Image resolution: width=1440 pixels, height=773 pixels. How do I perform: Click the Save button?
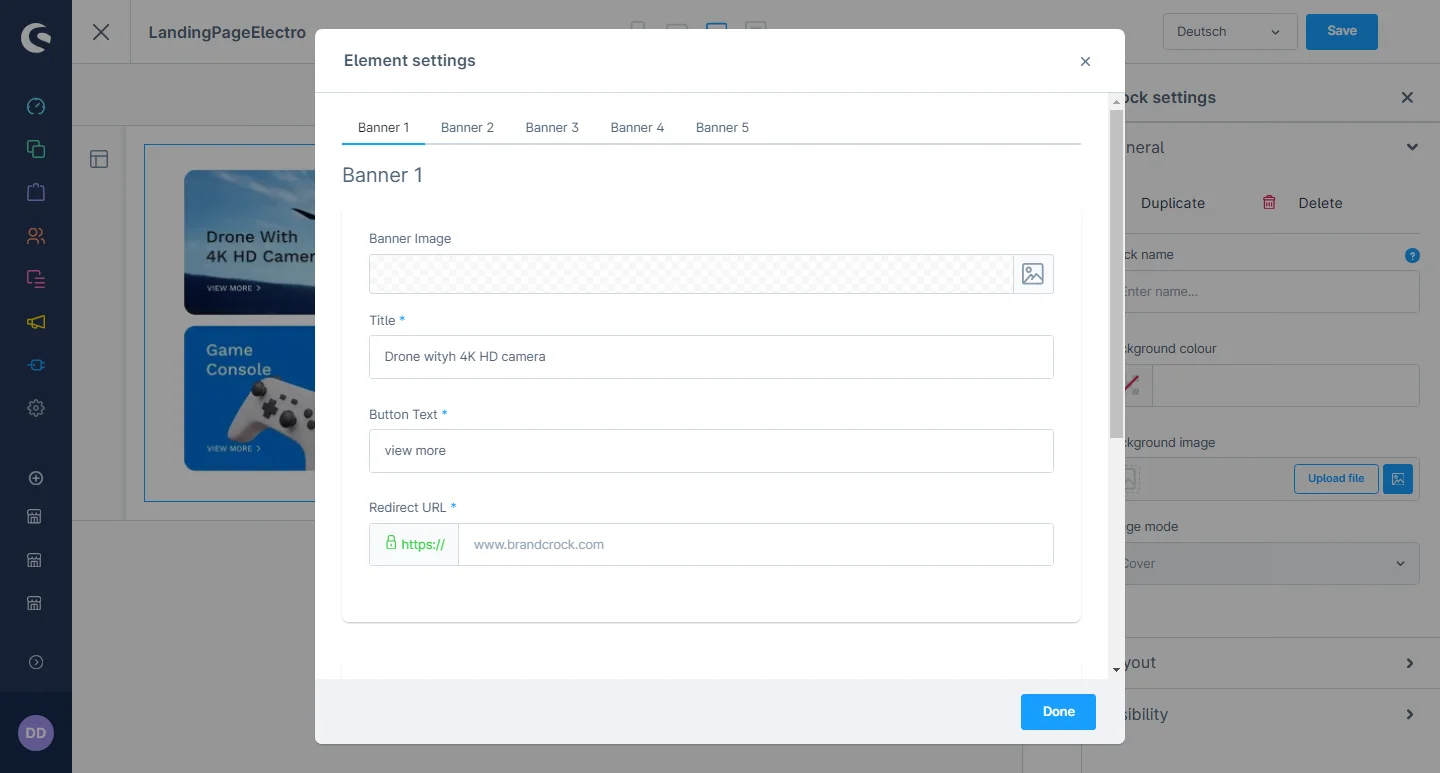[1341, 32]
